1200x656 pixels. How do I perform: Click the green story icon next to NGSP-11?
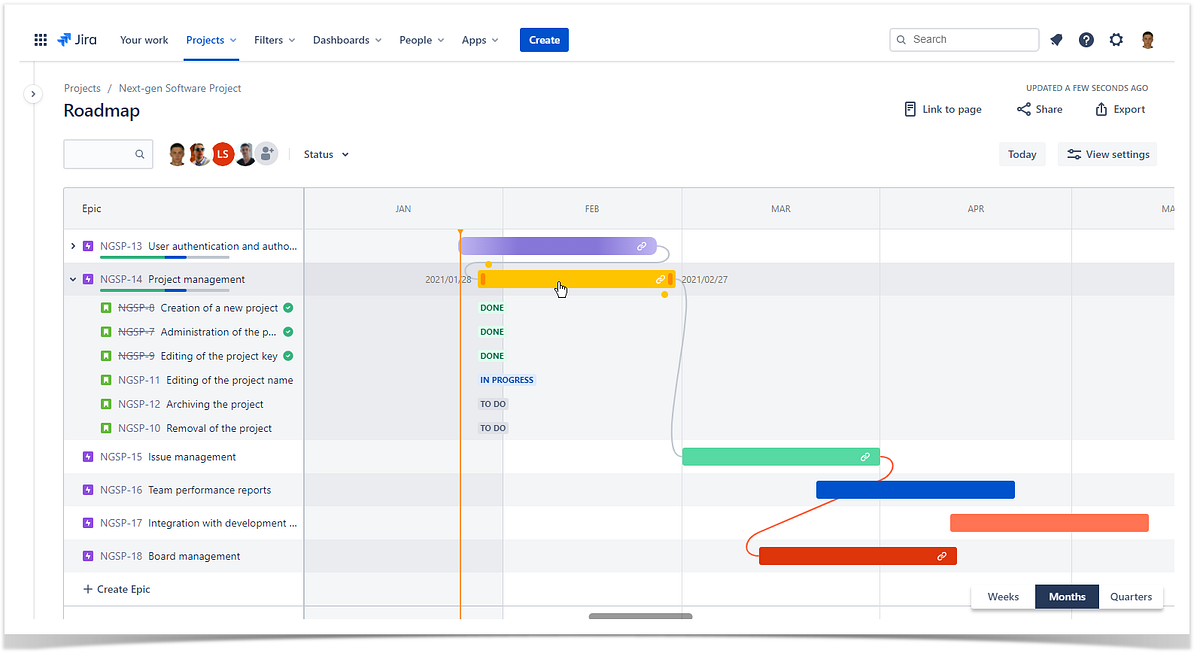(106, 380)
